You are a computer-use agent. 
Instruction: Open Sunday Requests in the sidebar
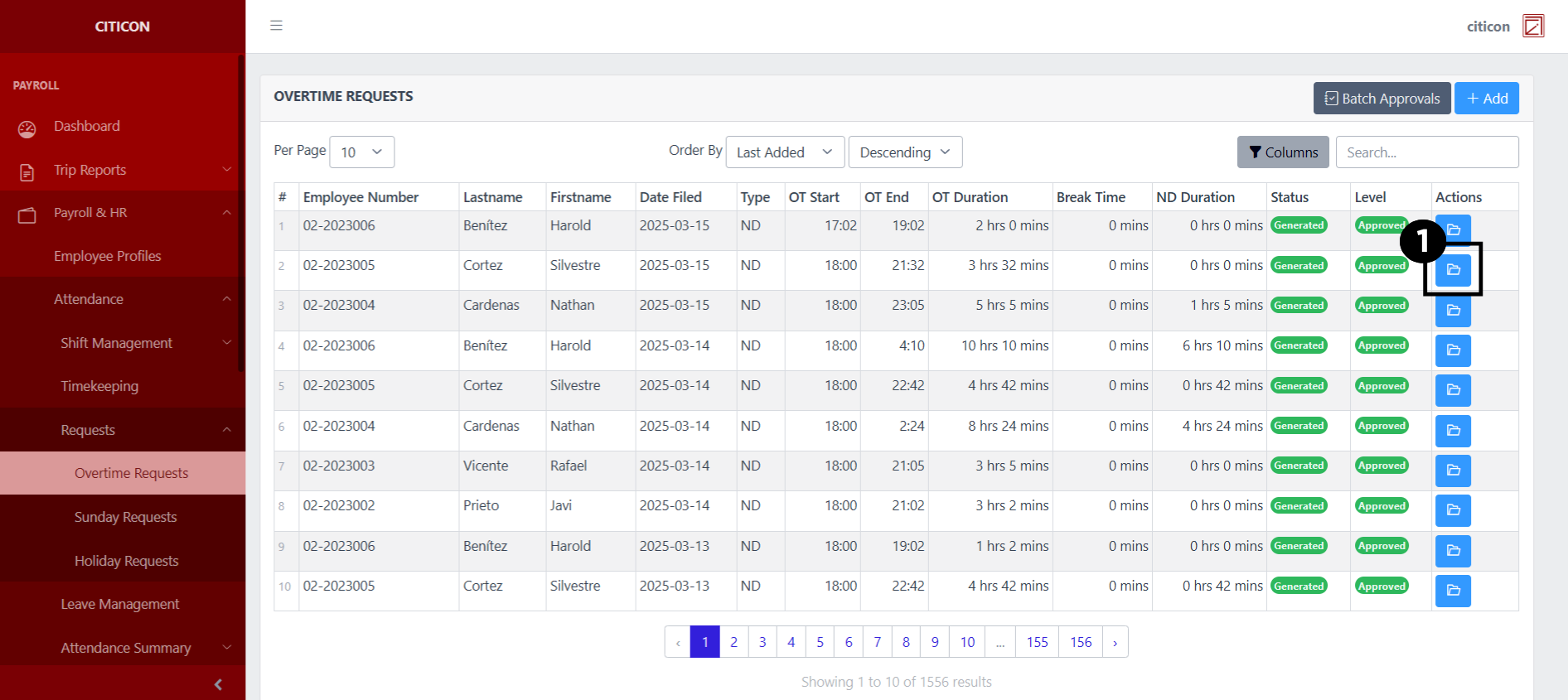point(126,517)
